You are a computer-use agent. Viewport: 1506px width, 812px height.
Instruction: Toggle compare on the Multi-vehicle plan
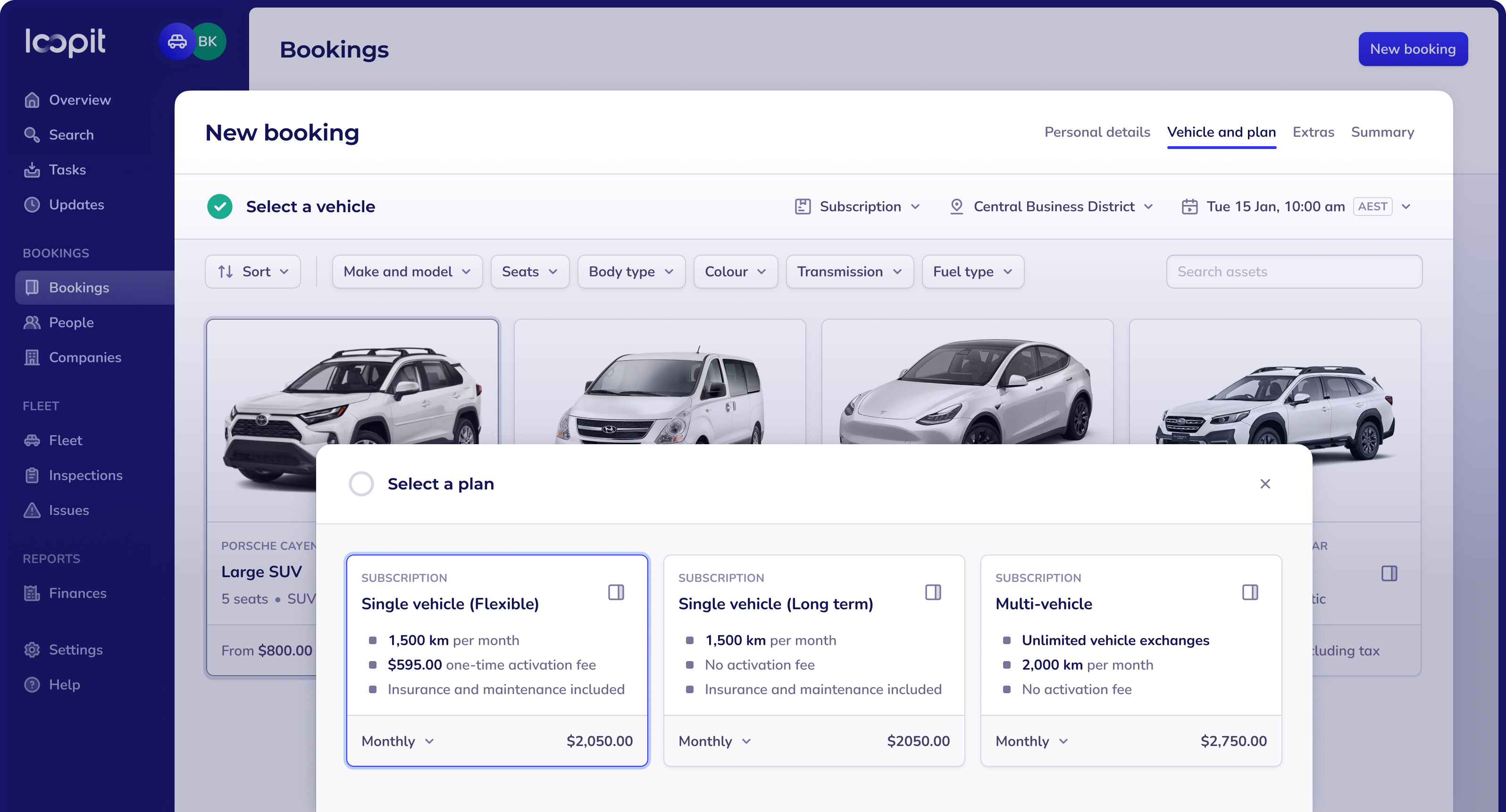tap(1250, 592)
